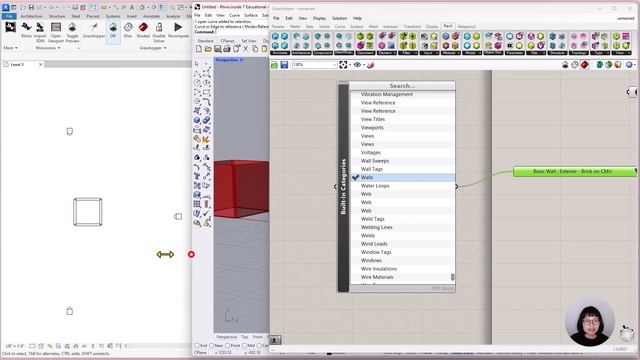The width and height of the screenshot is (640, 360).
Task: Select Viewports in category list
Action: pos(402,127)
